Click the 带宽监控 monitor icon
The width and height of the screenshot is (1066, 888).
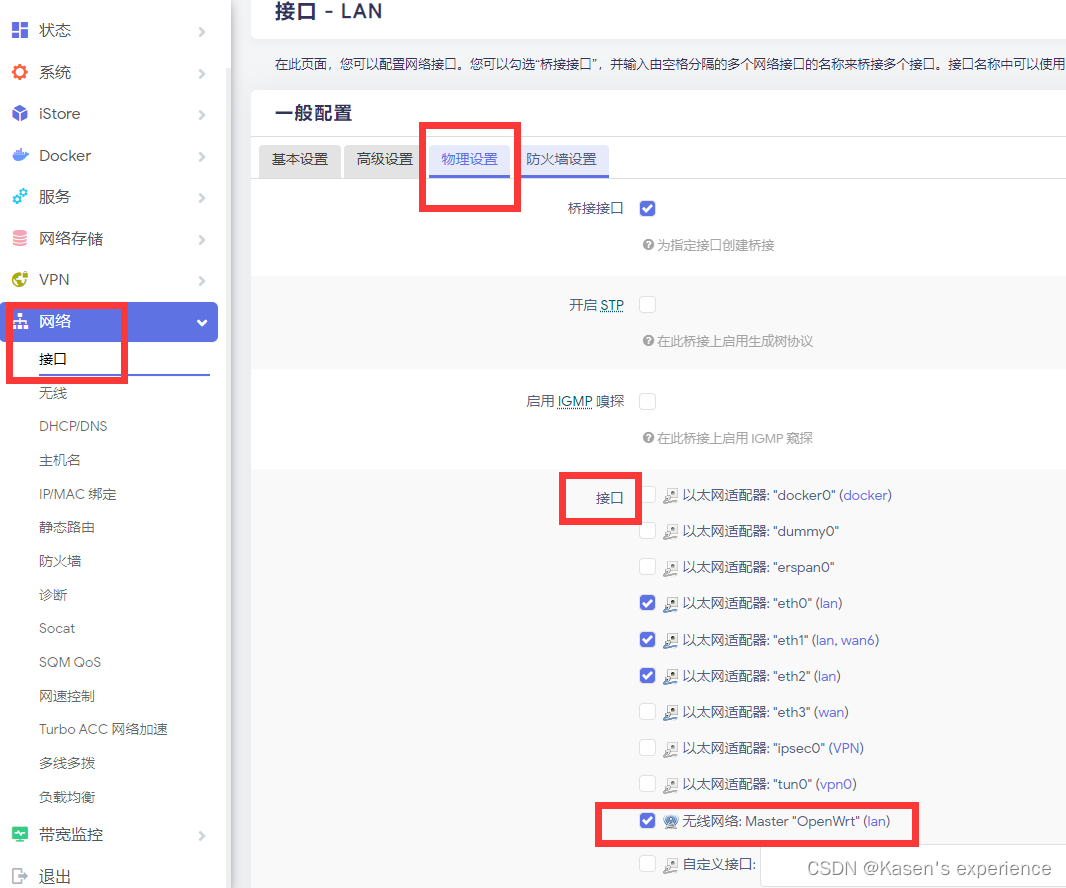pyautogui.click(x=20, y=834)
